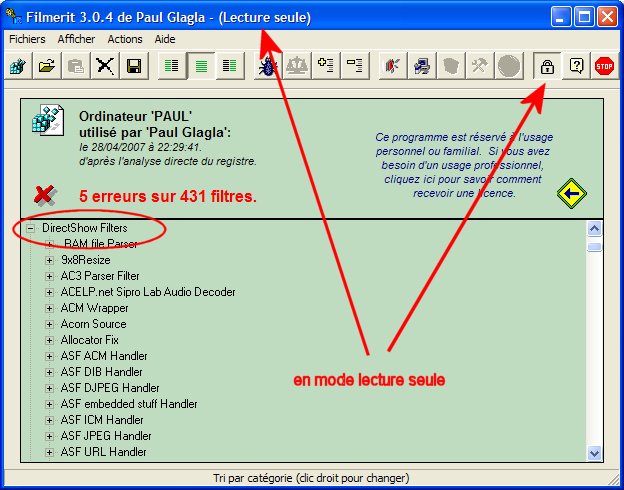Image resolution: width=624 pixels, height=490 pixels.
Task: Expand the ACM Wrapper node
Action: tap(49, 308)
